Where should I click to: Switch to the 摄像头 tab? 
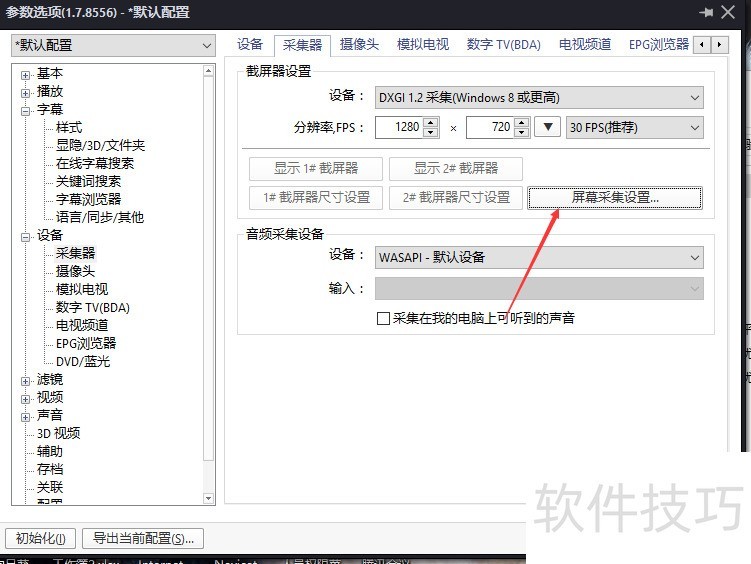point(359,45)
